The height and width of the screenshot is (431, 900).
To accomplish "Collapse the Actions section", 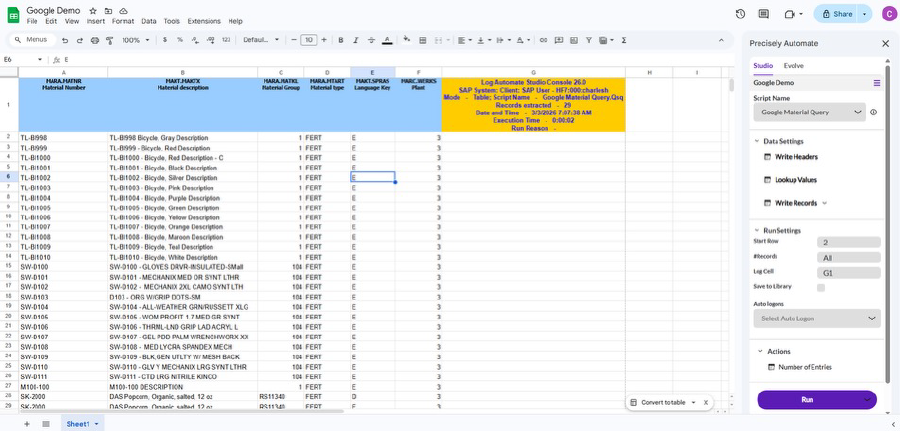I will point(761,351).
